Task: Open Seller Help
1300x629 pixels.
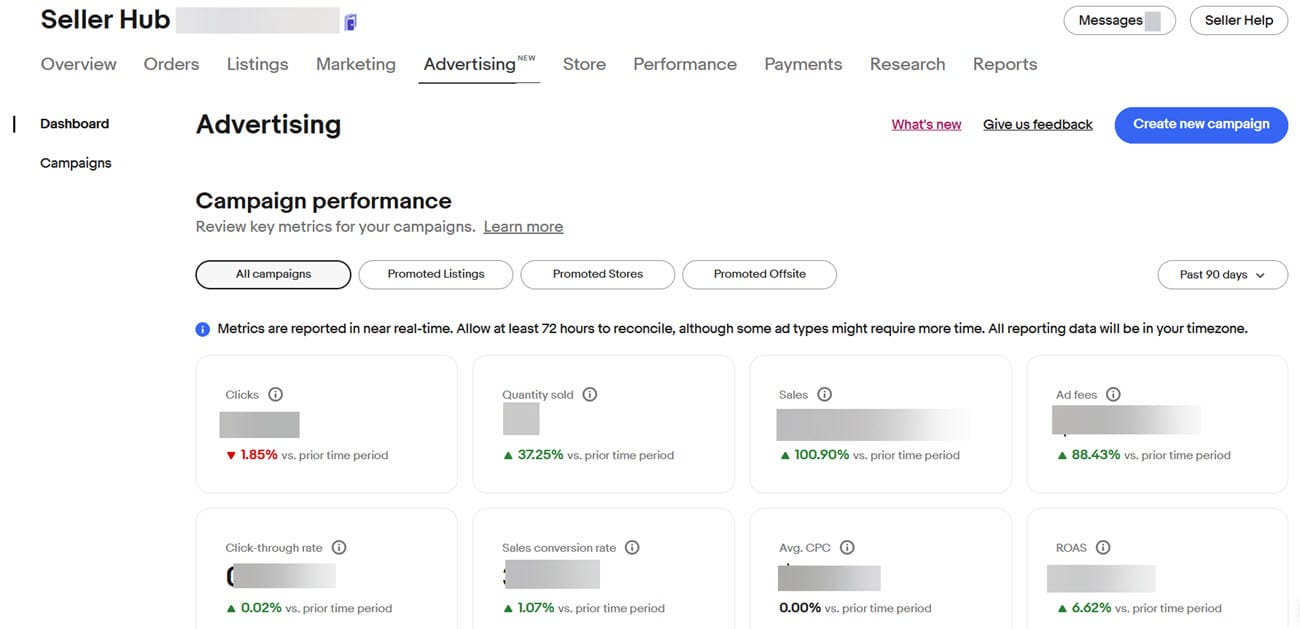Action: click(x=1239, y=20)
